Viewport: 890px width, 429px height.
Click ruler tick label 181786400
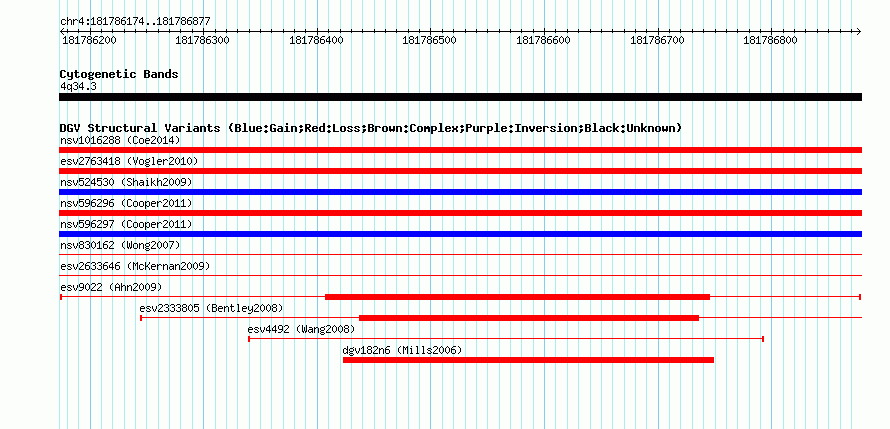316,40
